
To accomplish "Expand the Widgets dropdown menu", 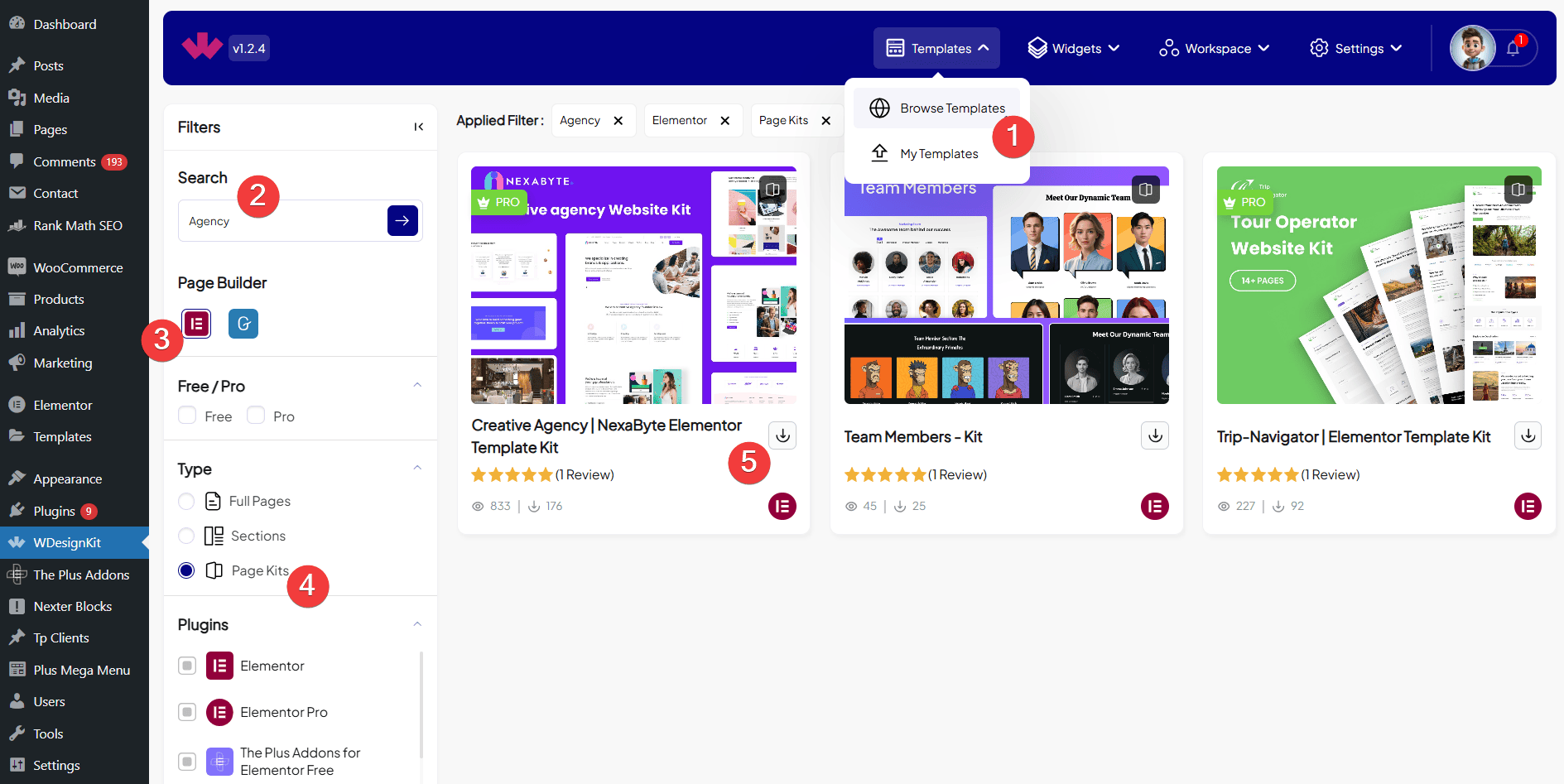I will click(x=1073, y=49).
